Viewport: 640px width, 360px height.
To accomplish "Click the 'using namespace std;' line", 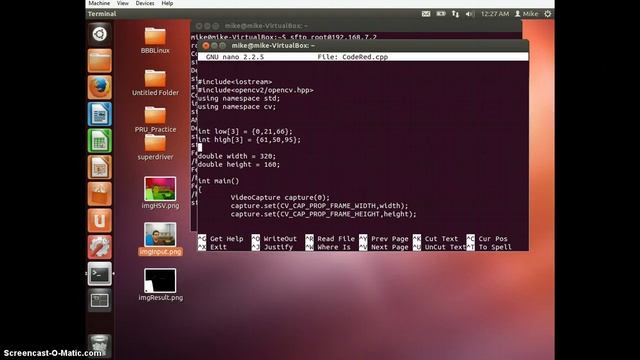I will pos(239,98).
